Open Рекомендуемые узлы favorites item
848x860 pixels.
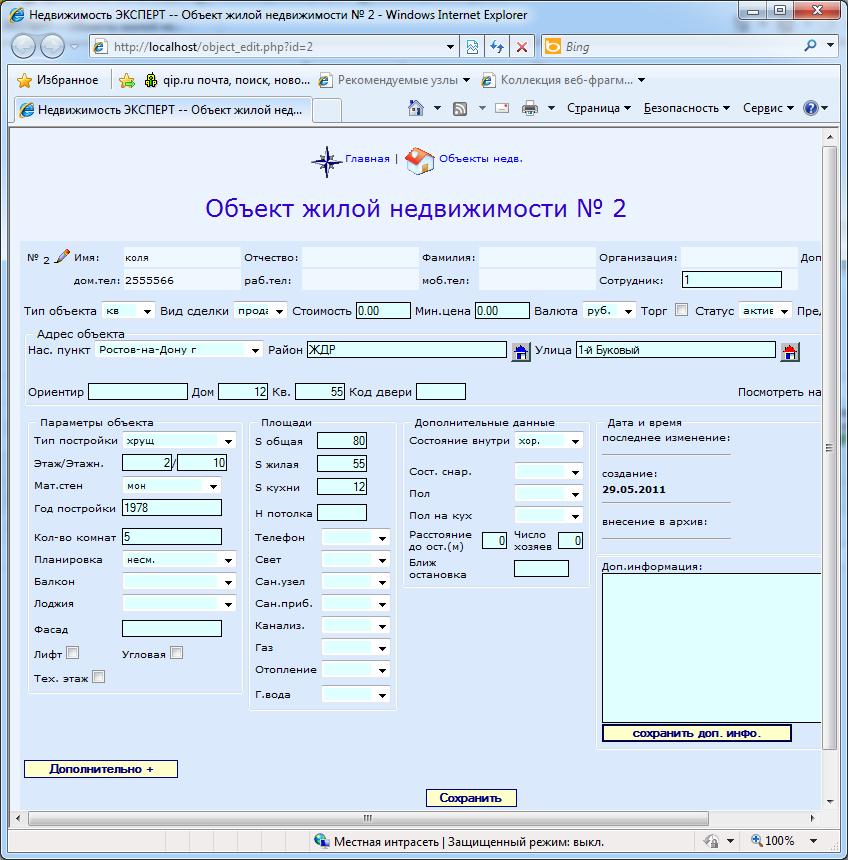click(394, 80)
